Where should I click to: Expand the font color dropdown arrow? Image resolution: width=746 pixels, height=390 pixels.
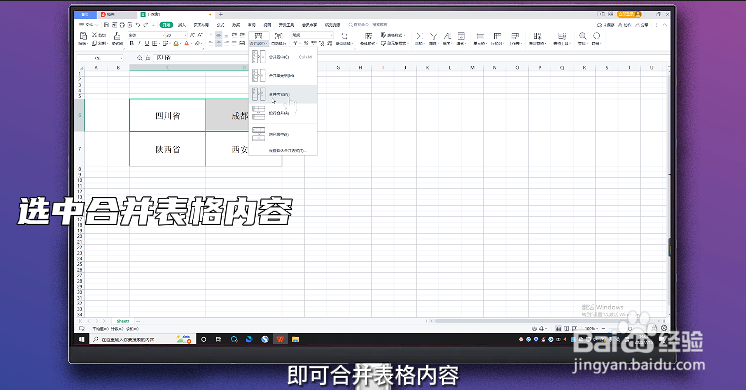point(192,44)
